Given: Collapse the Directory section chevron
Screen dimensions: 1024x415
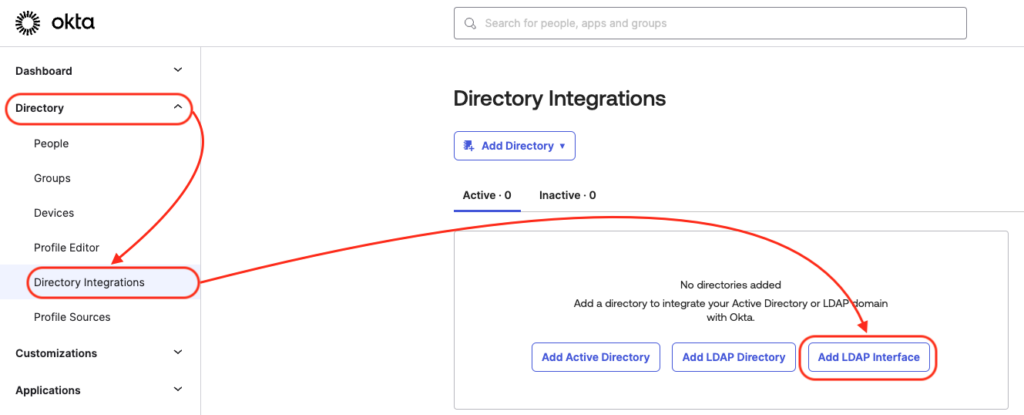Looking at the screenshot, I should pos(178,107).
